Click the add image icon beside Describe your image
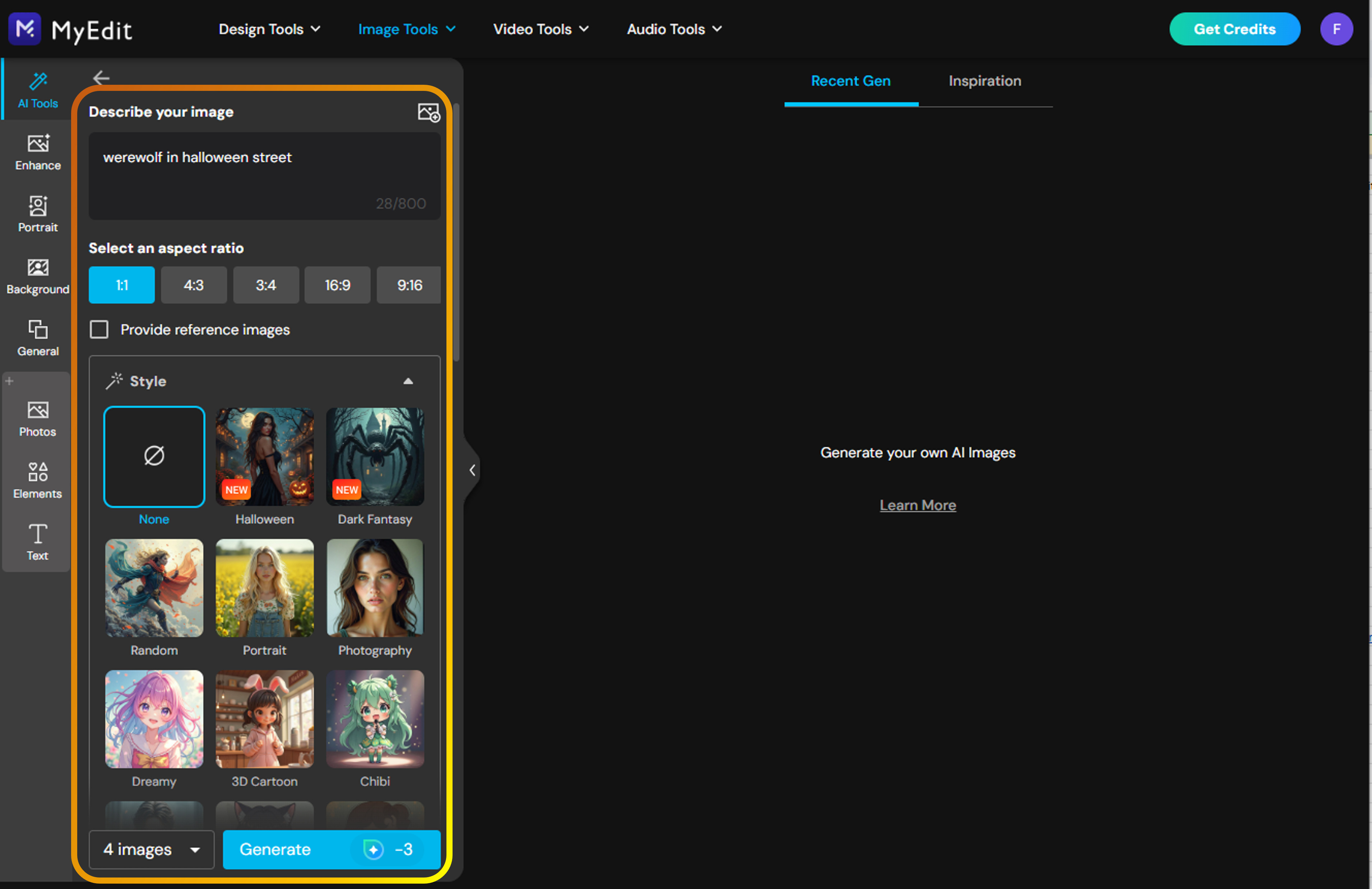The image size is (1372, 889). (x=428, y=112)
